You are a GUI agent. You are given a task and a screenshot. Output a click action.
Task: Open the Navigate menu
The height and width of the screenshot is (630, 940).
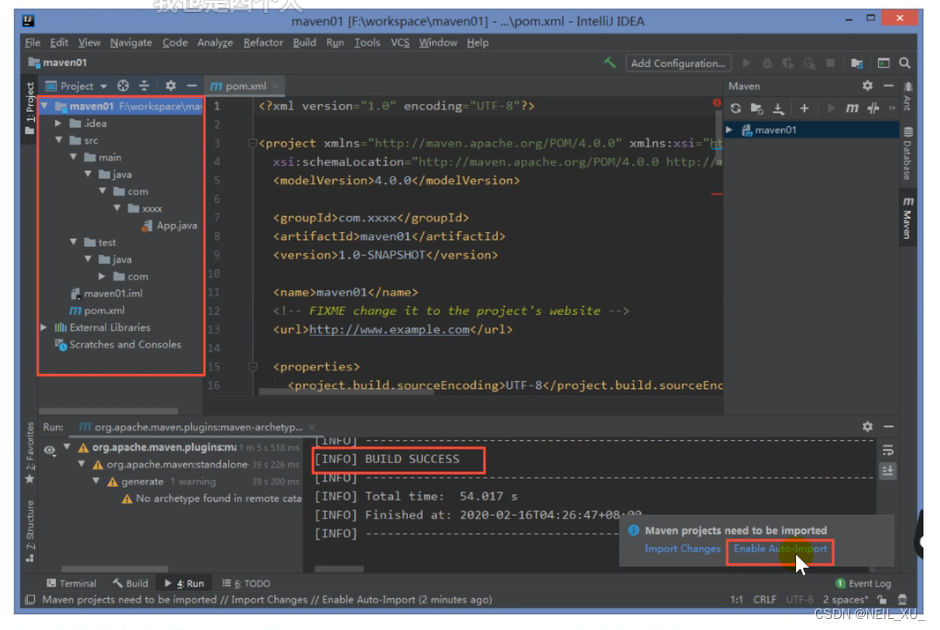(x=131, y=43)
